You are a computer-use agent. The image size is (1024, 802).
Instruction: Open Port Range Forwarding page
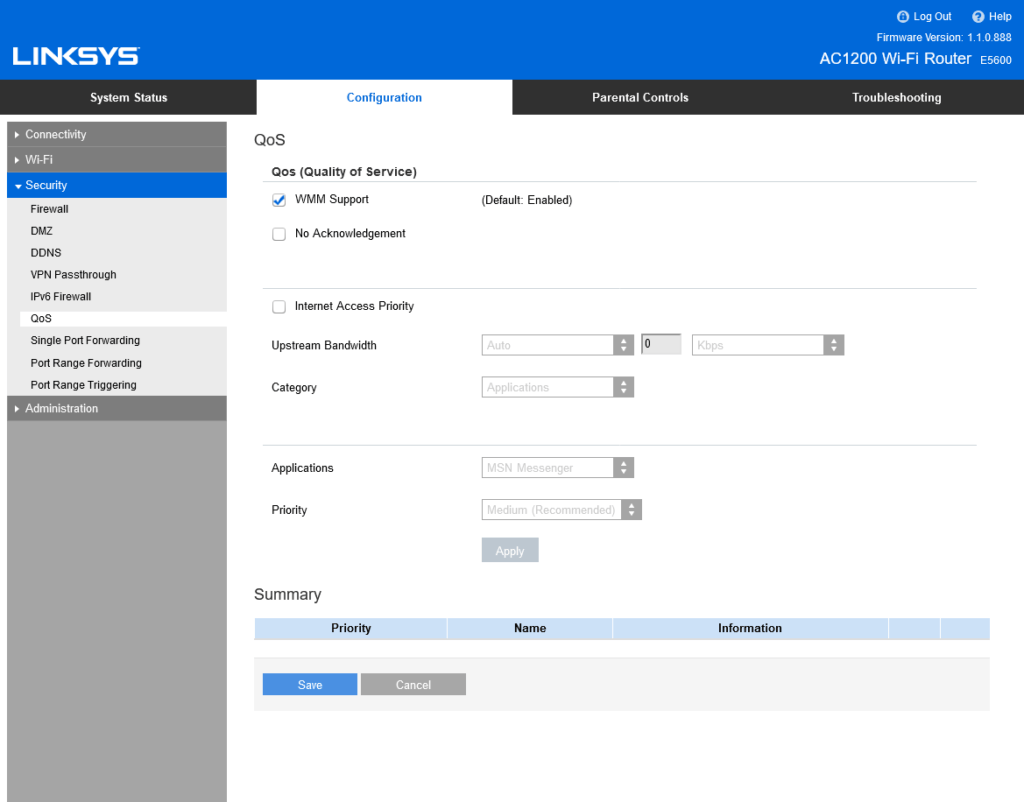point(86,363)
